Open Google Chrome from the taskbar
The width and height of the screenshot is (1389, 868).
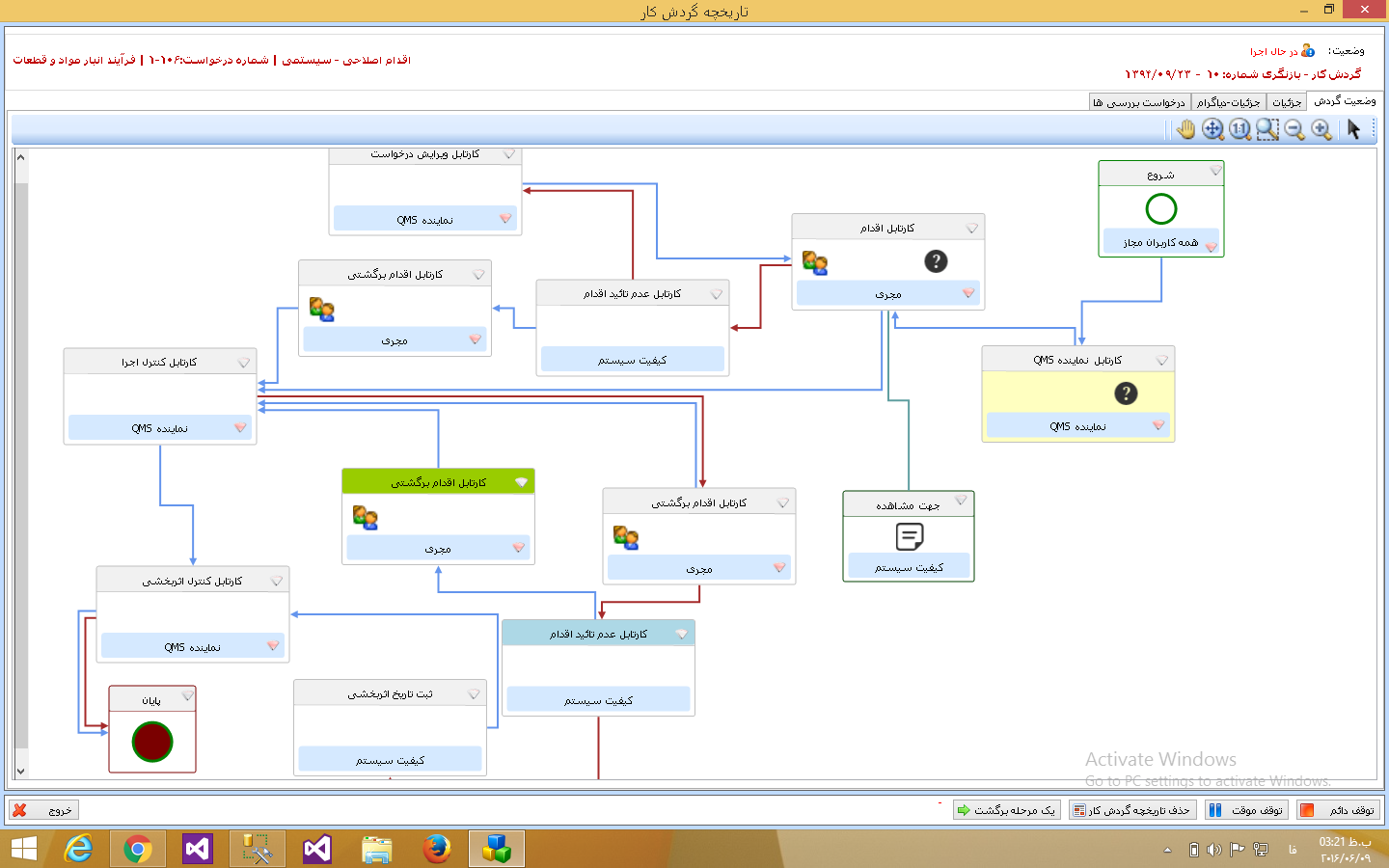click(x=138, y=849)
